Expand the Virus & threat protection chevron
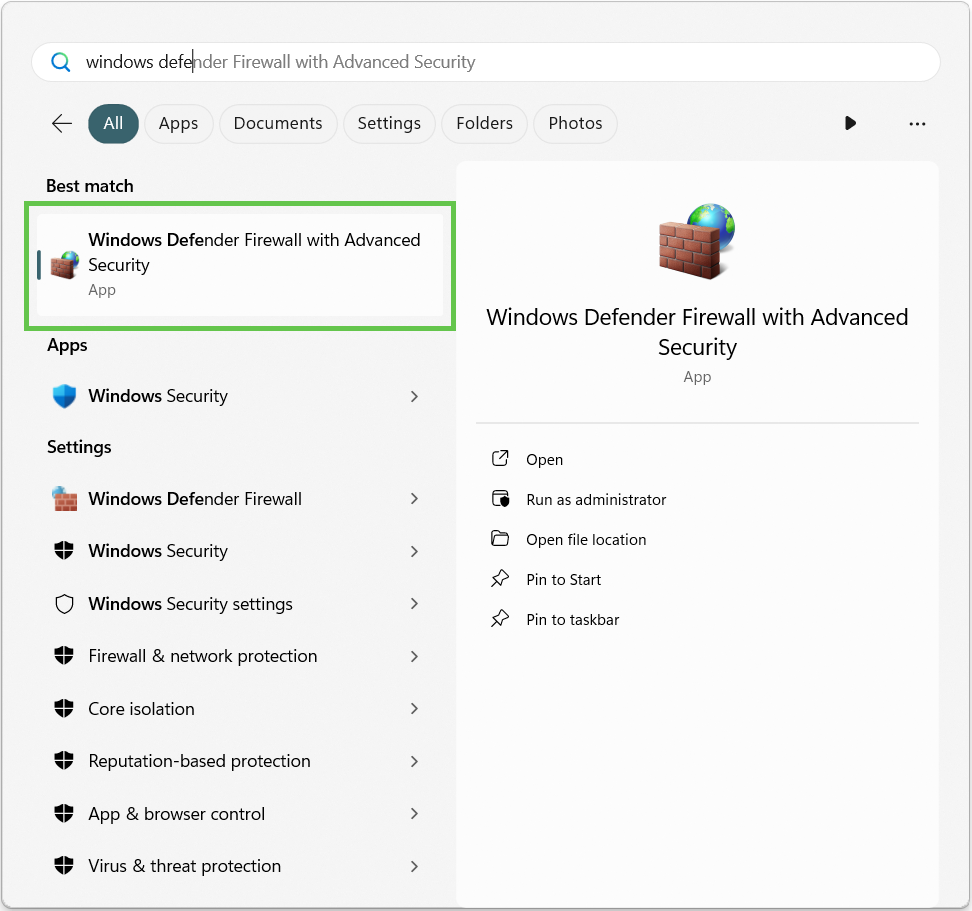 [415, 866]
